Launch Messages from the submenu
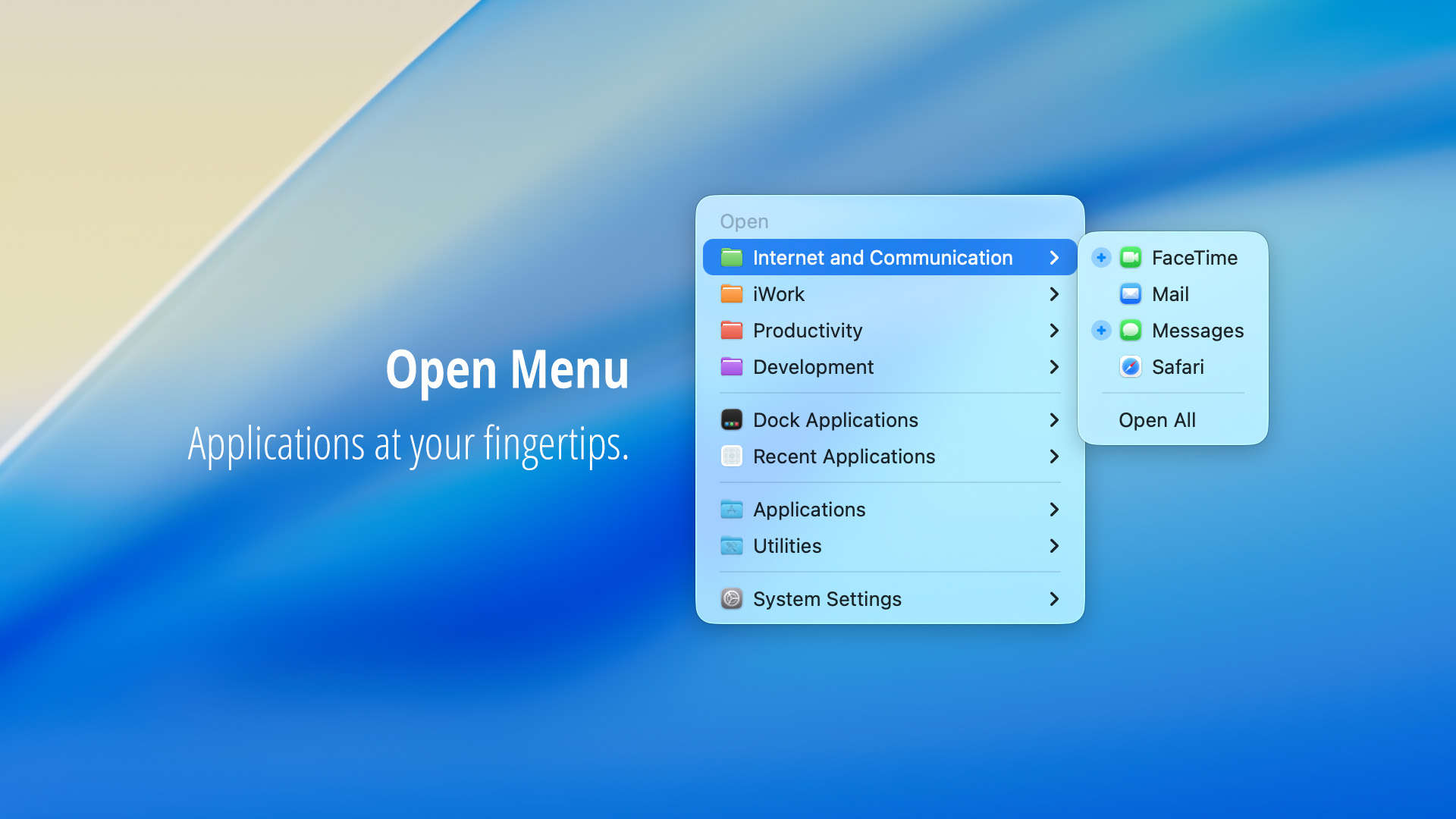1456x819 pixels. (x=1172, y=331)
